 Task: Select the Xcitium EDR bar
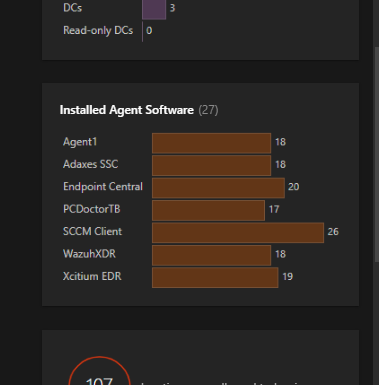coord(215,278)
